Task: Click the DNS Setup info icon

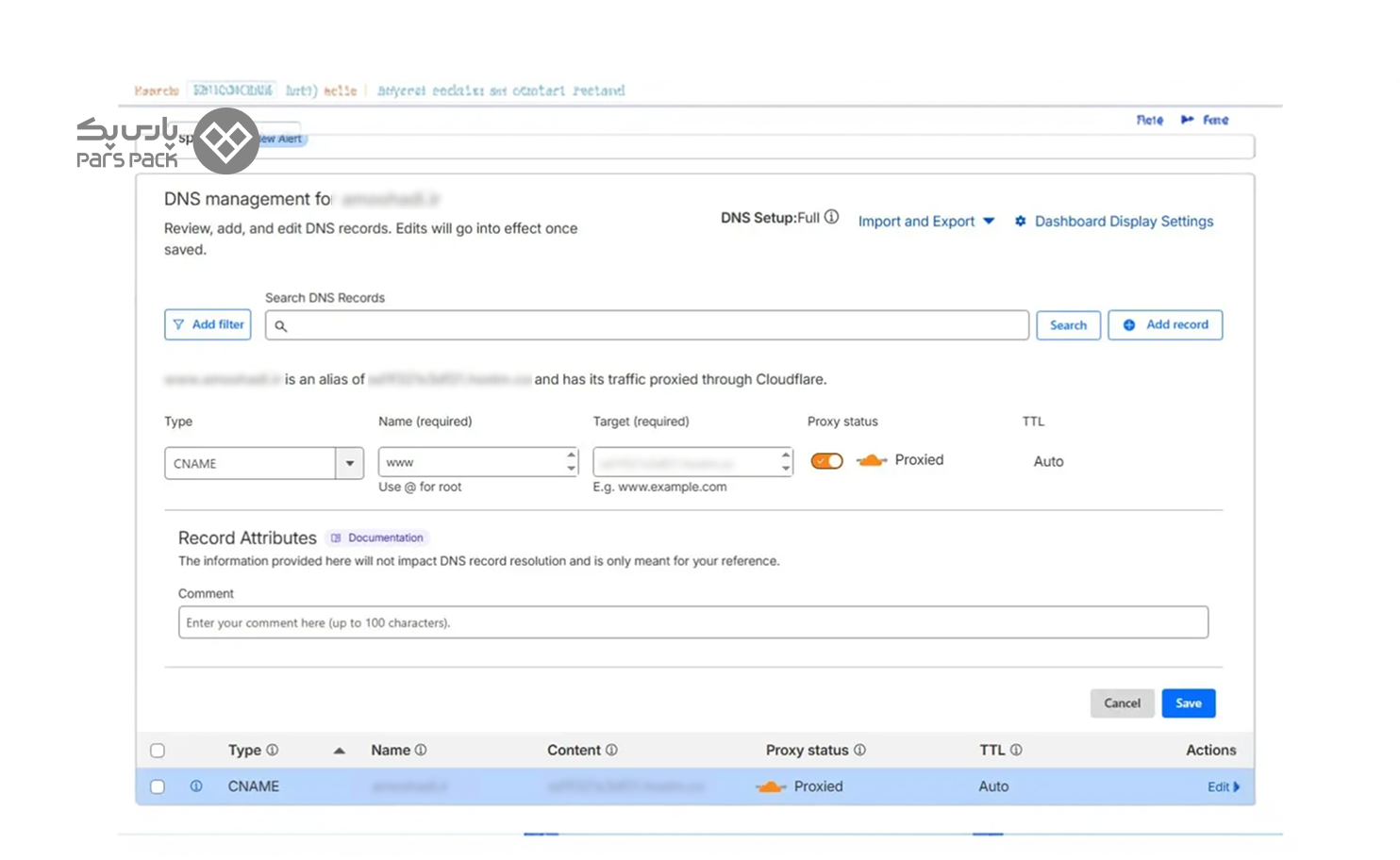Action: click(831, 217)
